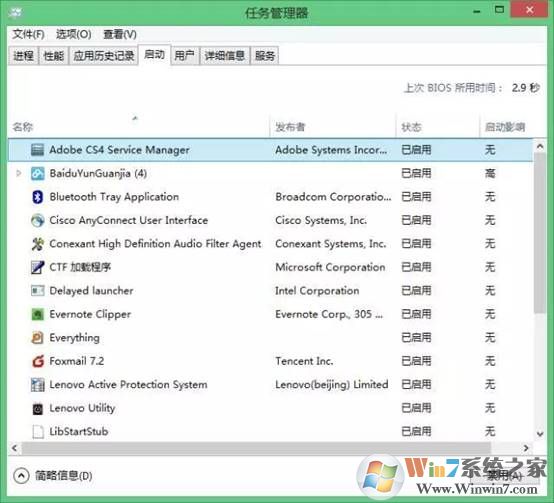
Task: Select Cisco AnyConnect User Interface entry
Action: pos(129,220)
